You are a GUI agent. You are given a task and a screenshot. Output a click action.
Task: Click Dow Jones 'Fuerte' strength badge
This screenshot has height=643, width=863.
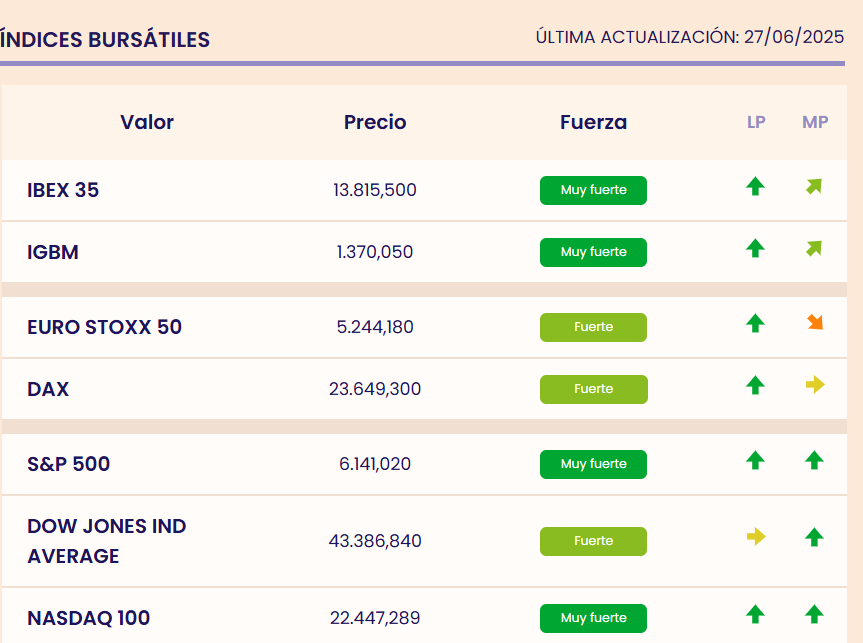pos(593,541)
